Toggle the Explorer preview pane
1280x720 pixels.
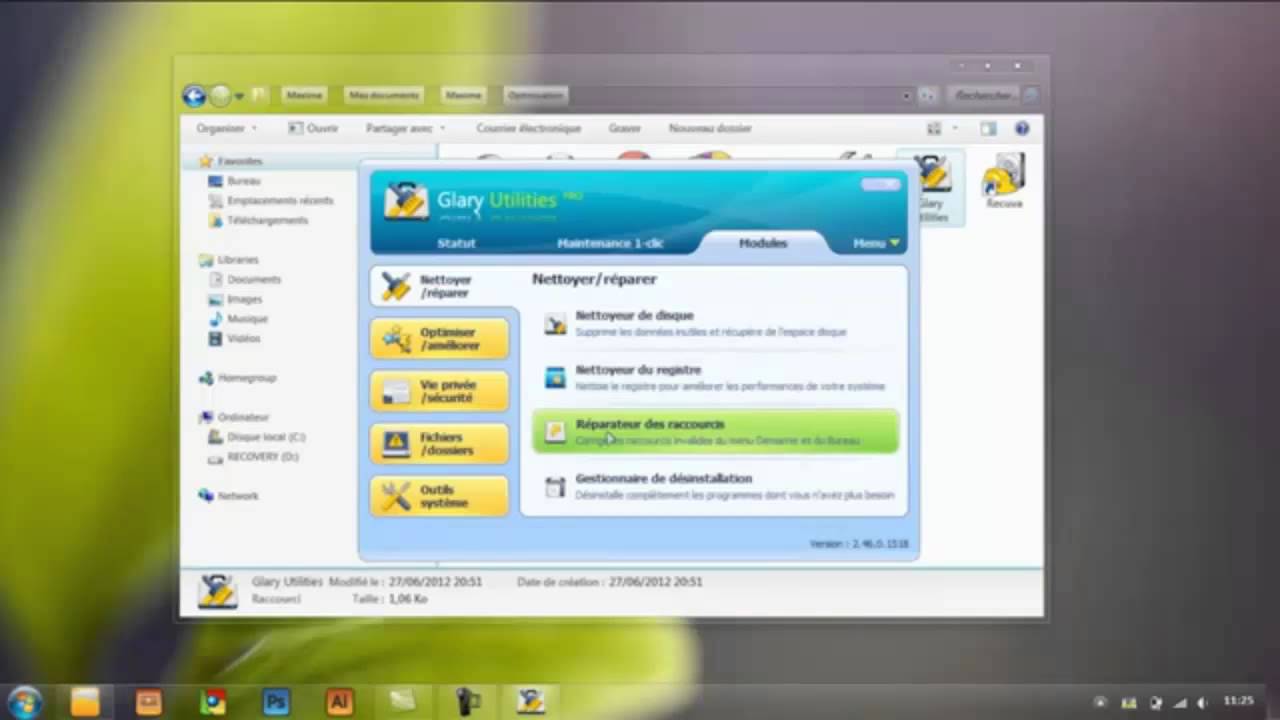pos(988,128)
